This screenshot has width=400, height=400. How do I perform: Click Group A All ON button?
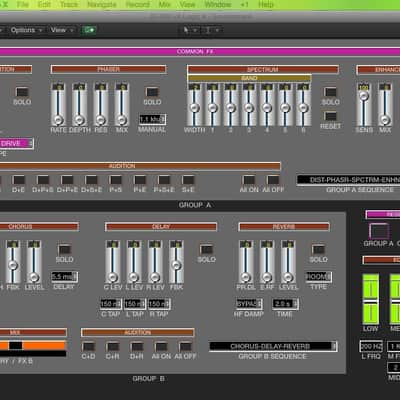pyautogui.click(x=249, y=180)
